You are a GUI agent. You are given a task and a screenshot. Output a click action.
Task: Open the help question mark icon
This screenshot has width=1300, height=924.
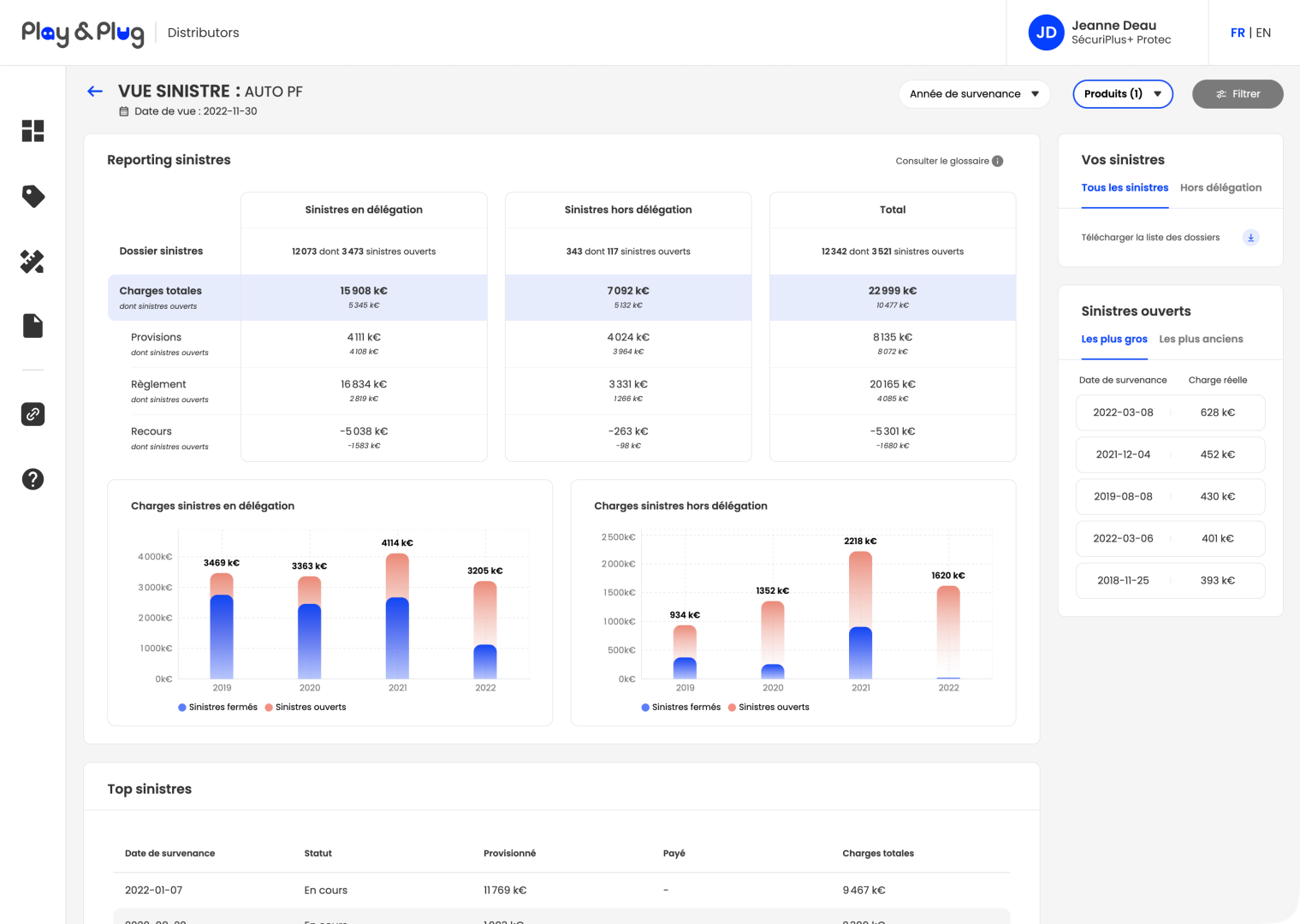(x=33, y=479)
